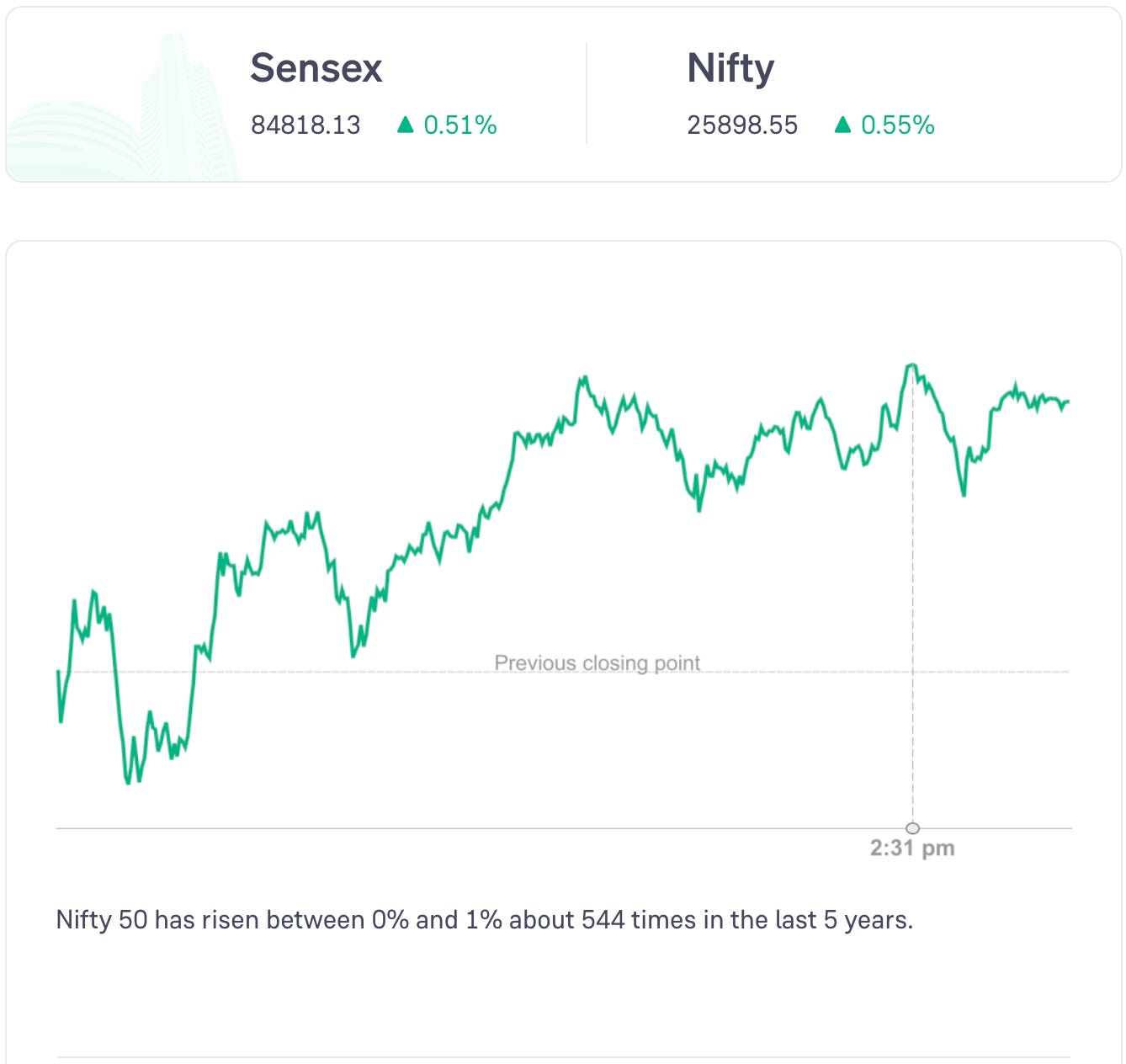Click the Nifty 0.55% change figure
The width and height of the screenshot is (1126, 1064).
click(x=897, y=125)
